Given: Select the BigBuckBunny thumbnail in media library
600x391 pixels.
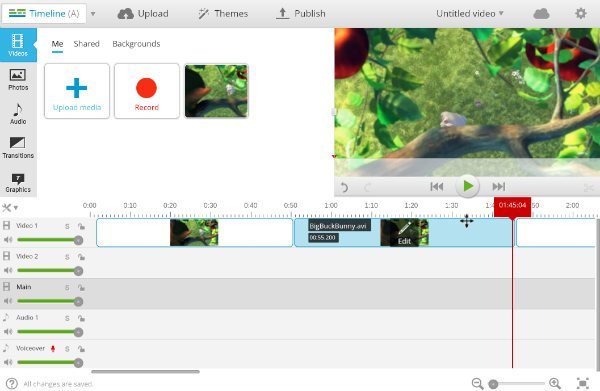Looking at the screenshot, I should [217, 91].
